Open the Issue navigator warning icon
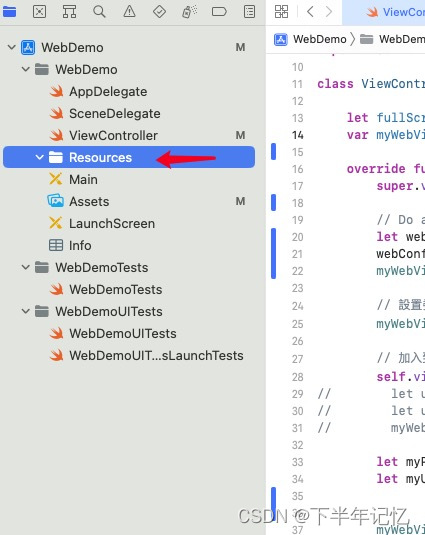The height and width of the screenshot is (535, 425). [x=129, y=12]
